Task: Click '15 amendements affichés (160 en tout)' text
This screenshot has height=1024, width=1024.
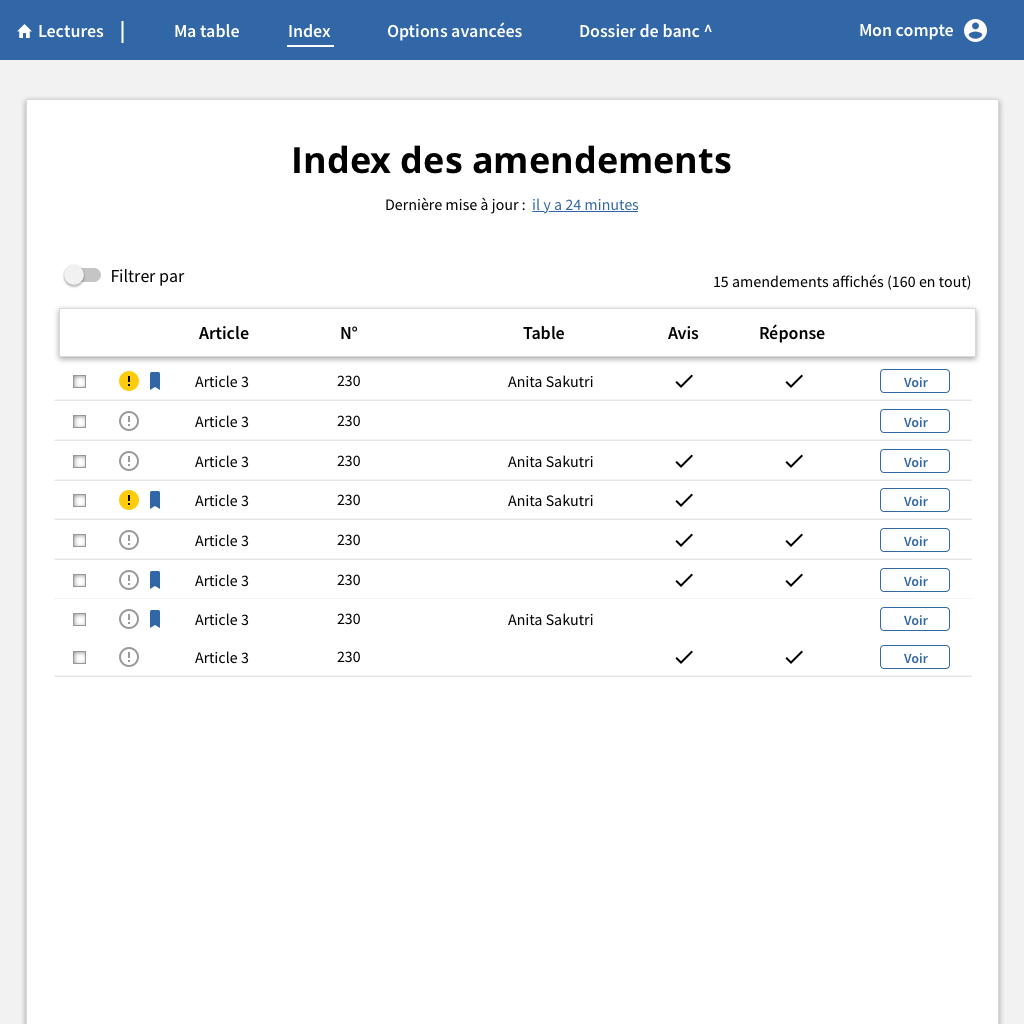Action: (x=842, y=281)
